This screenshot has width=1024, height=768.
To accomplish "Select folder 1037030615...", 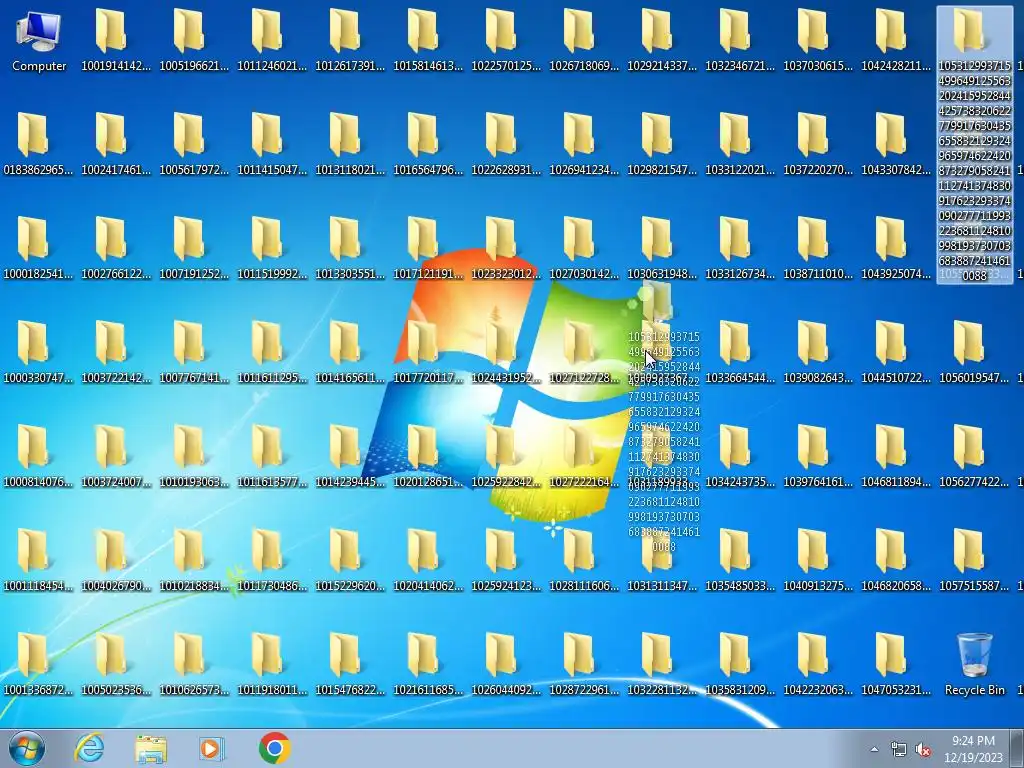I will click(818, 40).
